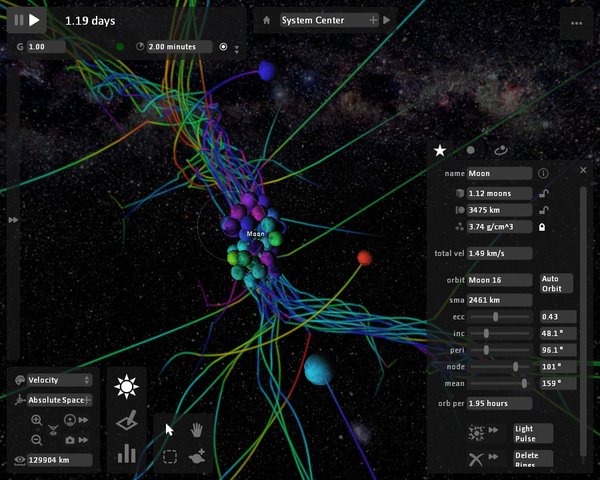Open the sun lighting panel

tap(126, 387)
